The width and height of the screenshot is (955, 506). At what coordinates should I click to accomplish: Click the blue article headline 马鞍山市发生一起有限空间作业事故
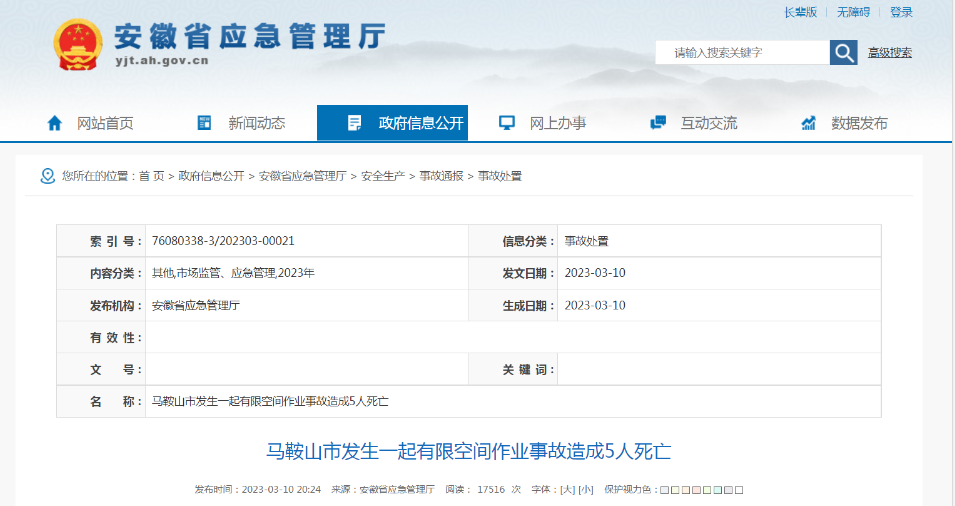tap(468, 451)
